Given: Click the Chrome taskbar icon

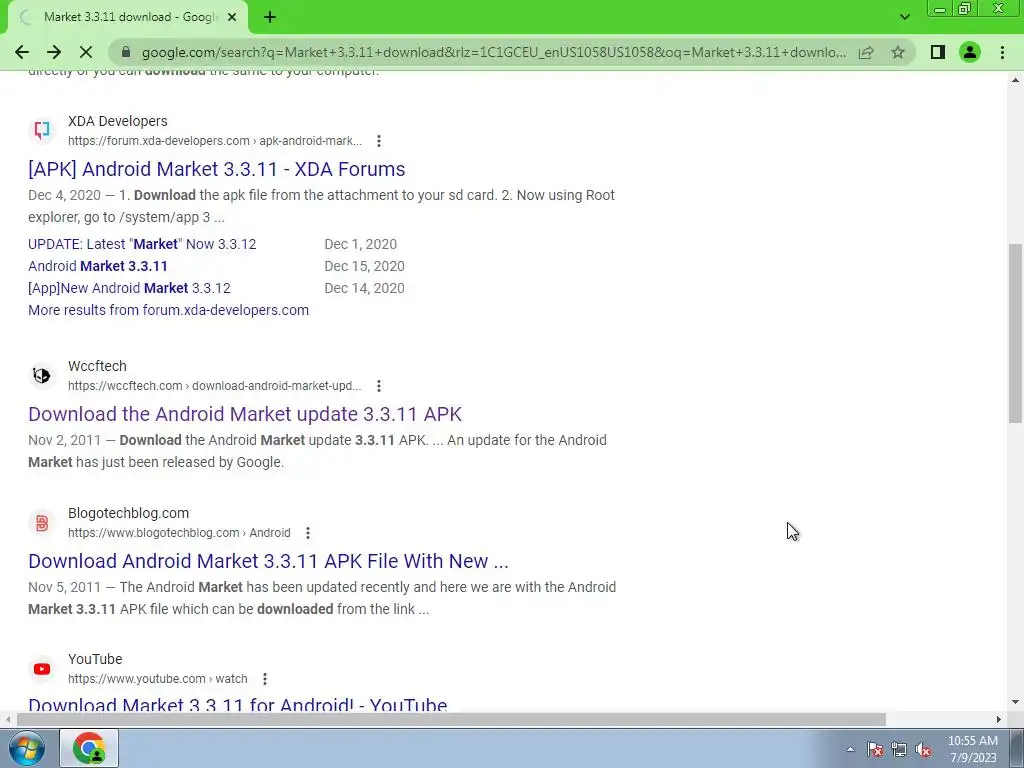Looking at the screenshot, I should (x=89, y=748).
